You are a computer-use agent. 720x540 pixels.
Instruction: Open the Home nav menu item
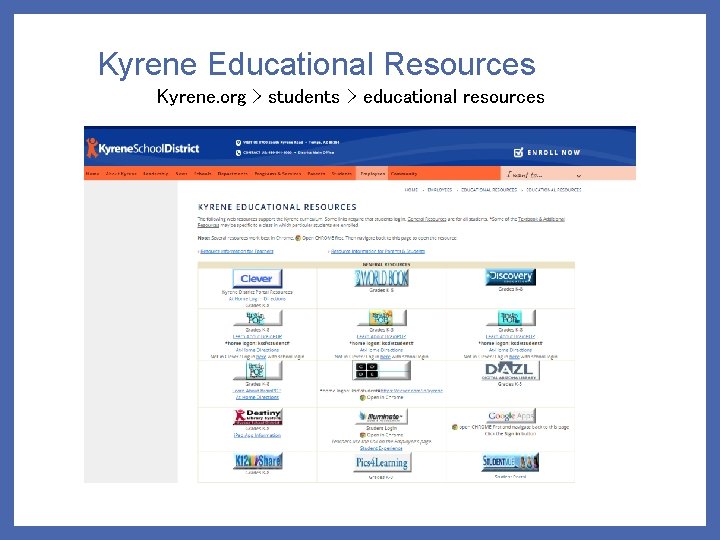pyautogui.click(x=92, y=174)
